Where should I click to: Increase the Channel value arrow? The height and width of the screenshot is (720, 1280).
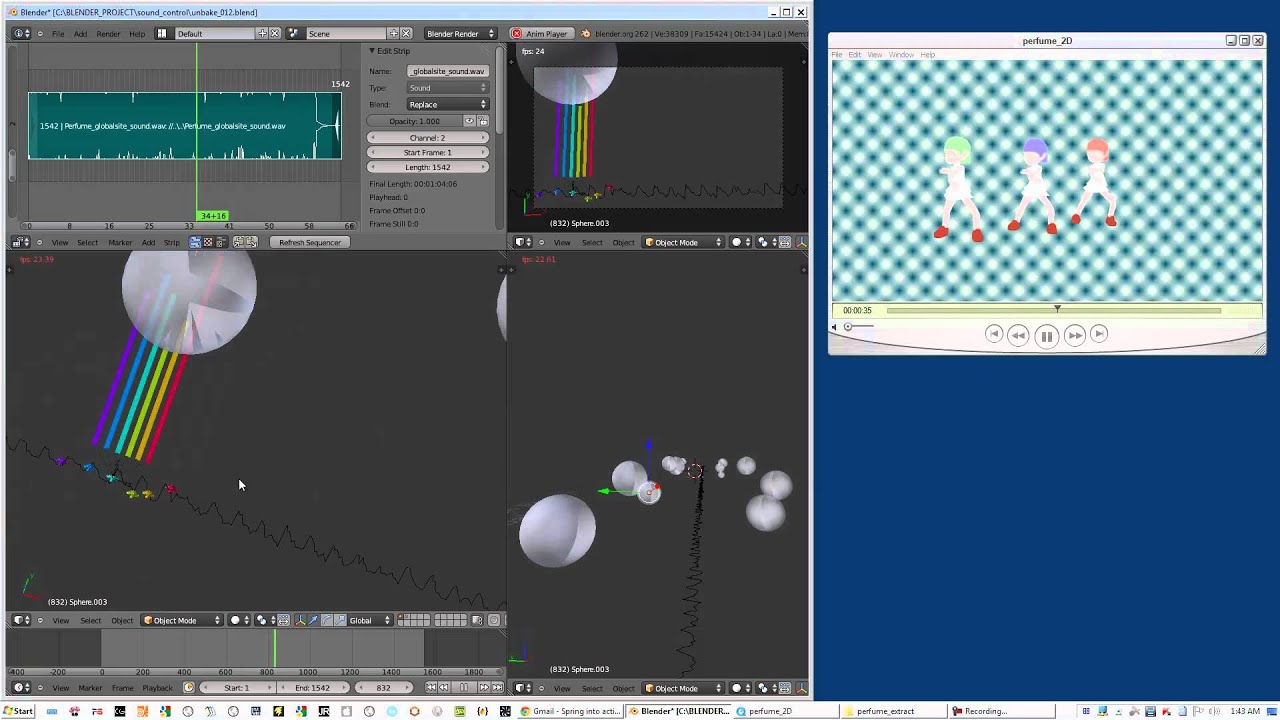coord(484,137)
